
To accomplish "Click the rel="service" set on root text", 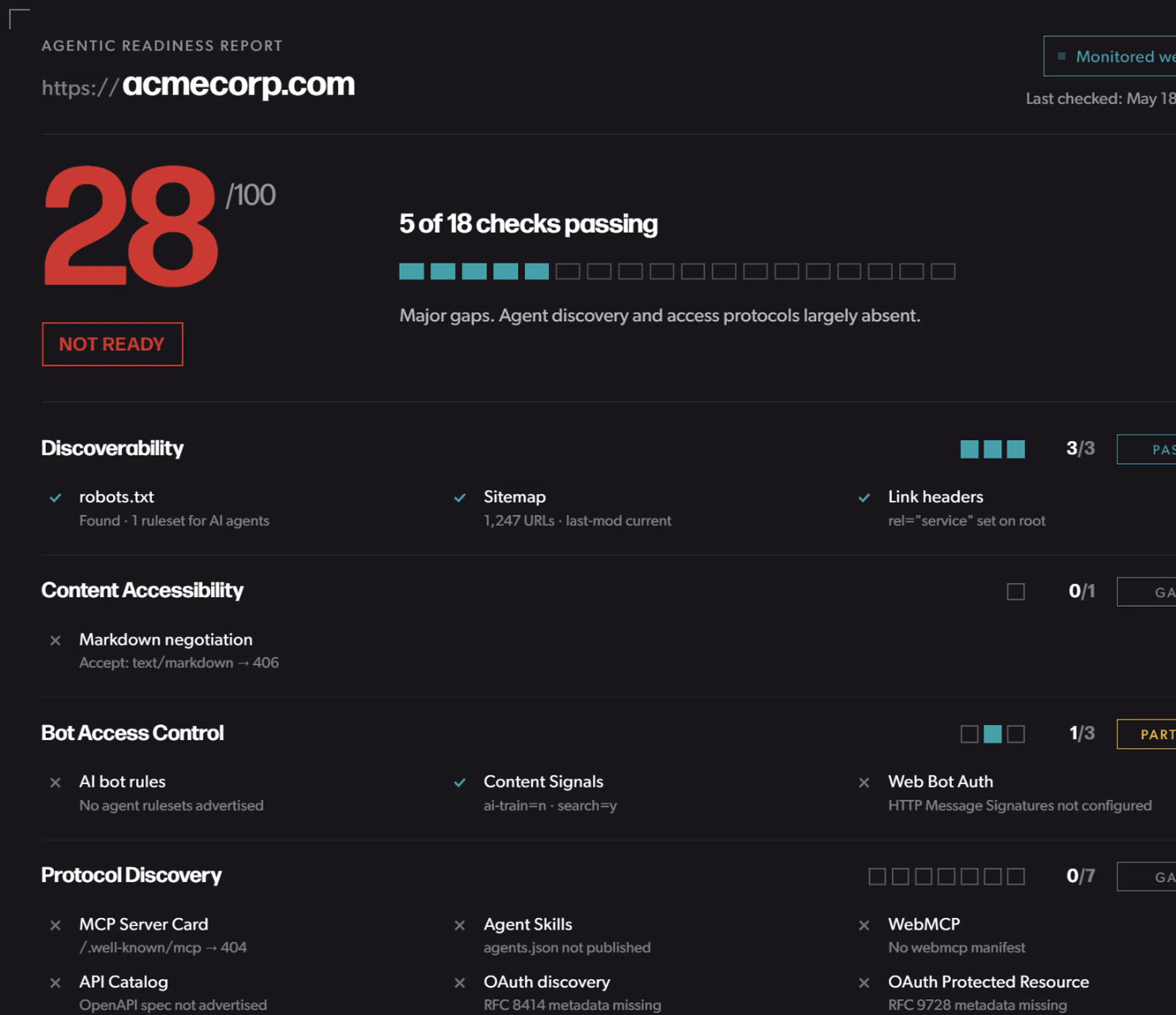I will [967, 521].
